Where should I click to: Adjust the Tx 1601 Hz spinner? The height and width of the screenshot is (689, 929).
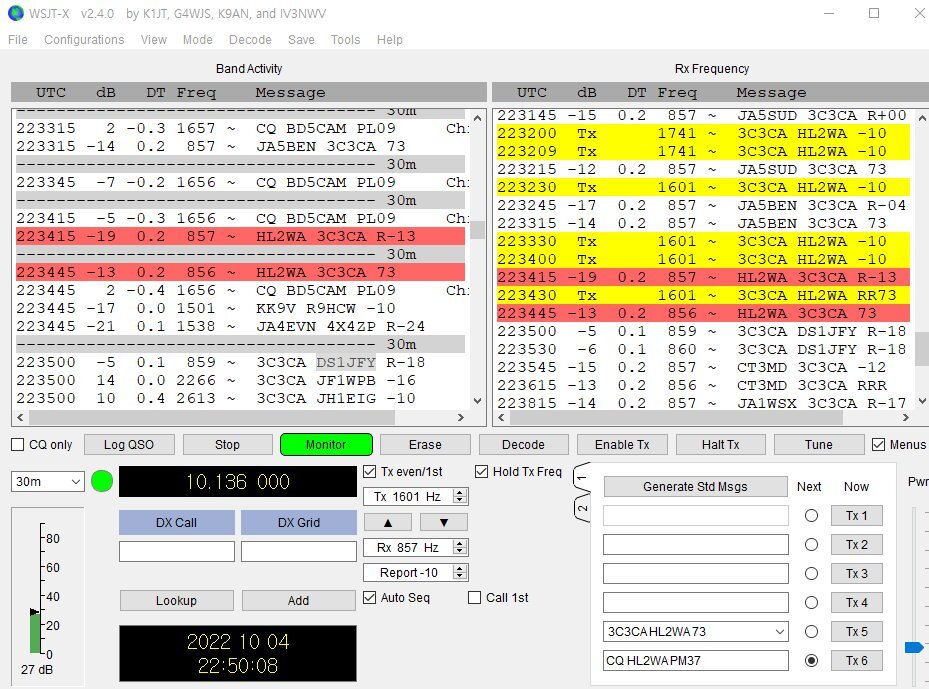pyautogui.click(x=459, y=497)
